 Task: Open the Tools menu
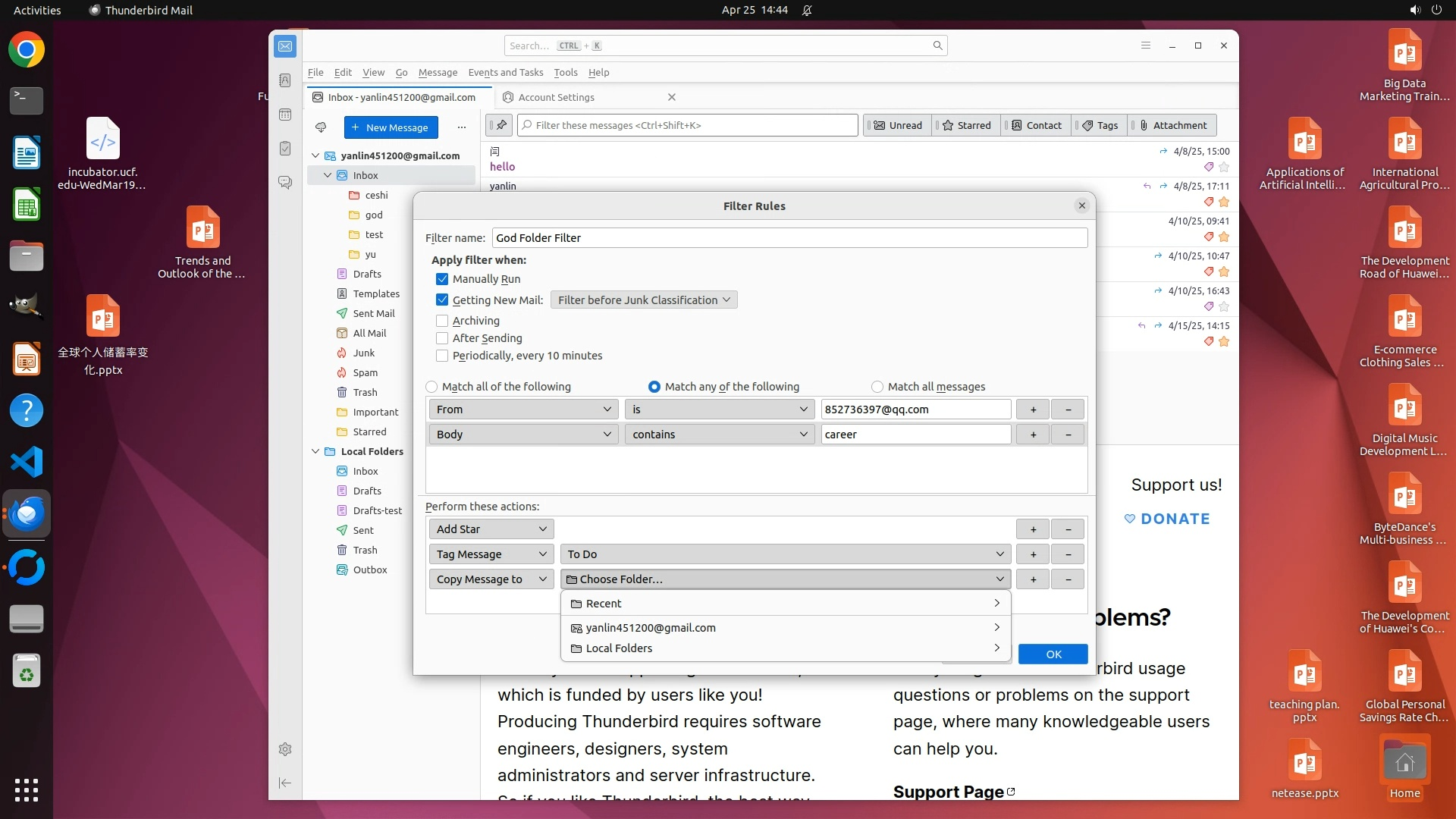tap(565, 73)
